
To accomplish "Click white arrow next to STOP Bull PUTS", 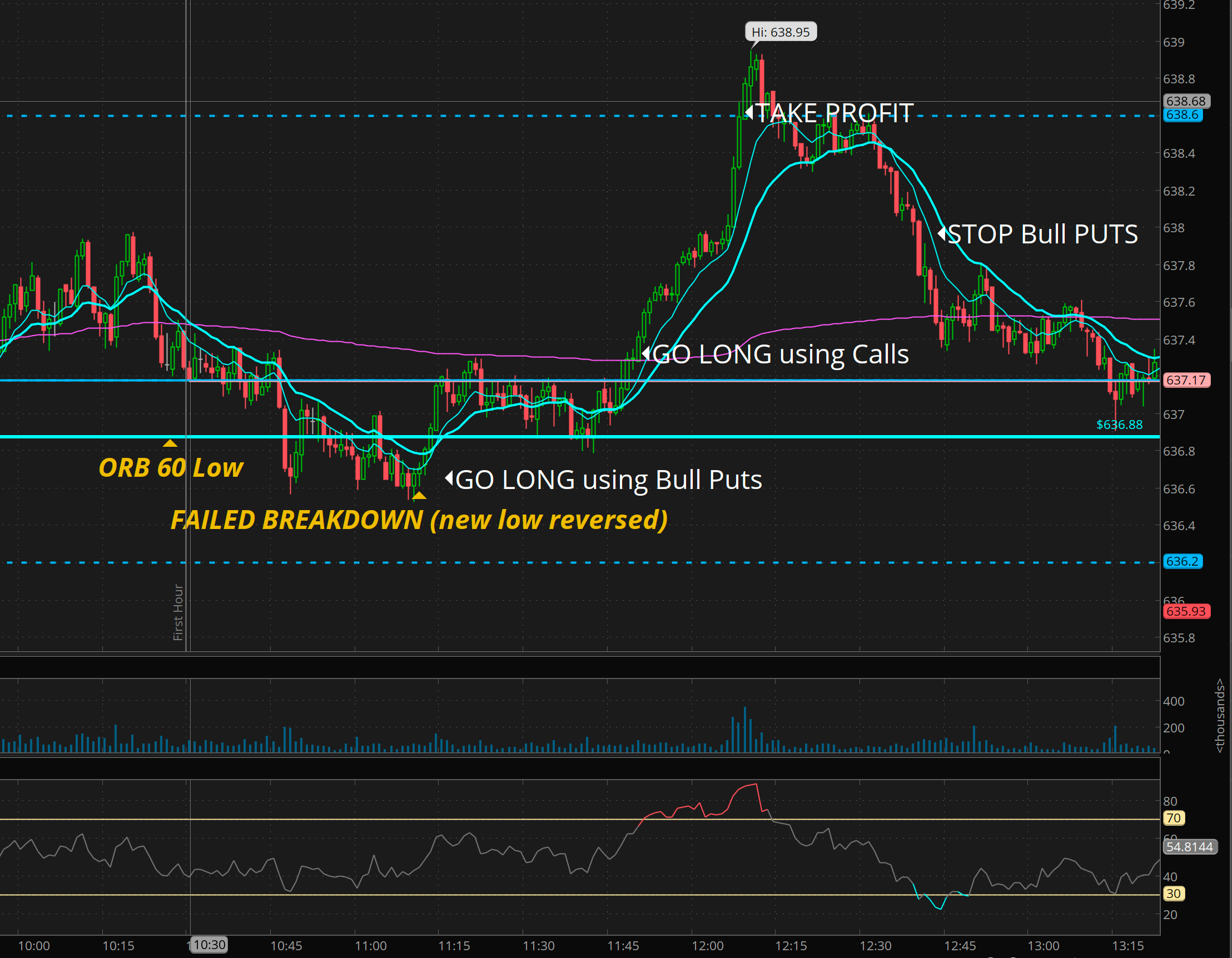I will point(941,232).
